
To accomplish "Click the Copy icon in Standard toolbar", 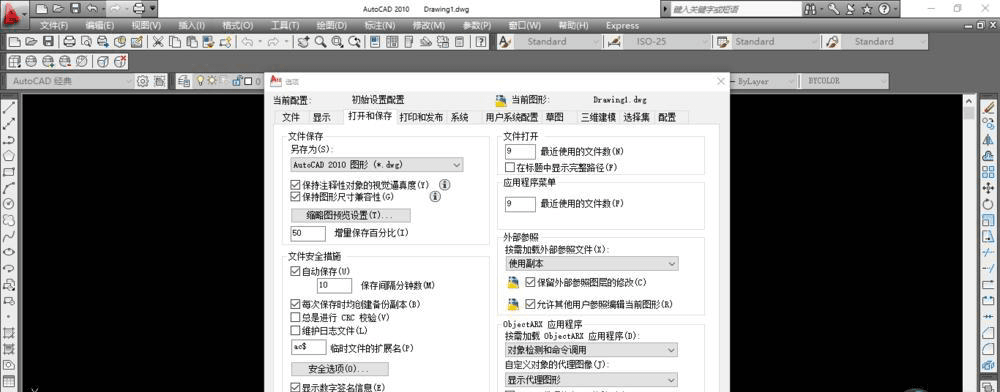I will click(x=175, y=41).
